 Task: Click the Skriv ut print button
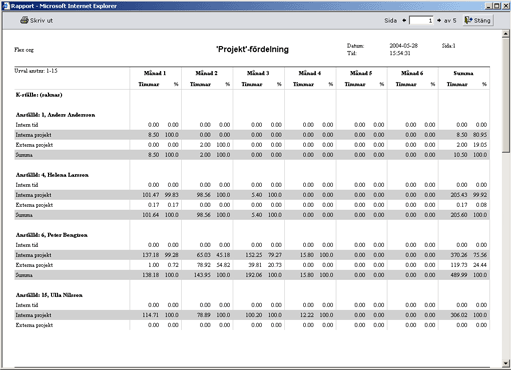pos(36,20)
